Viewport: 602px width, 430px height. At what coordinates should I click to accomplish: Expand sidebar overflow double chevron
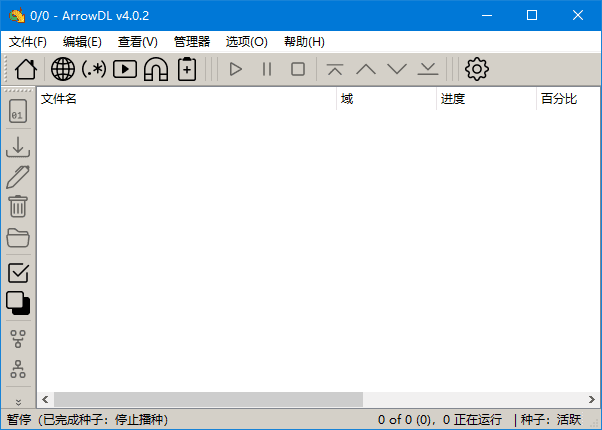[x=18, y=401]
